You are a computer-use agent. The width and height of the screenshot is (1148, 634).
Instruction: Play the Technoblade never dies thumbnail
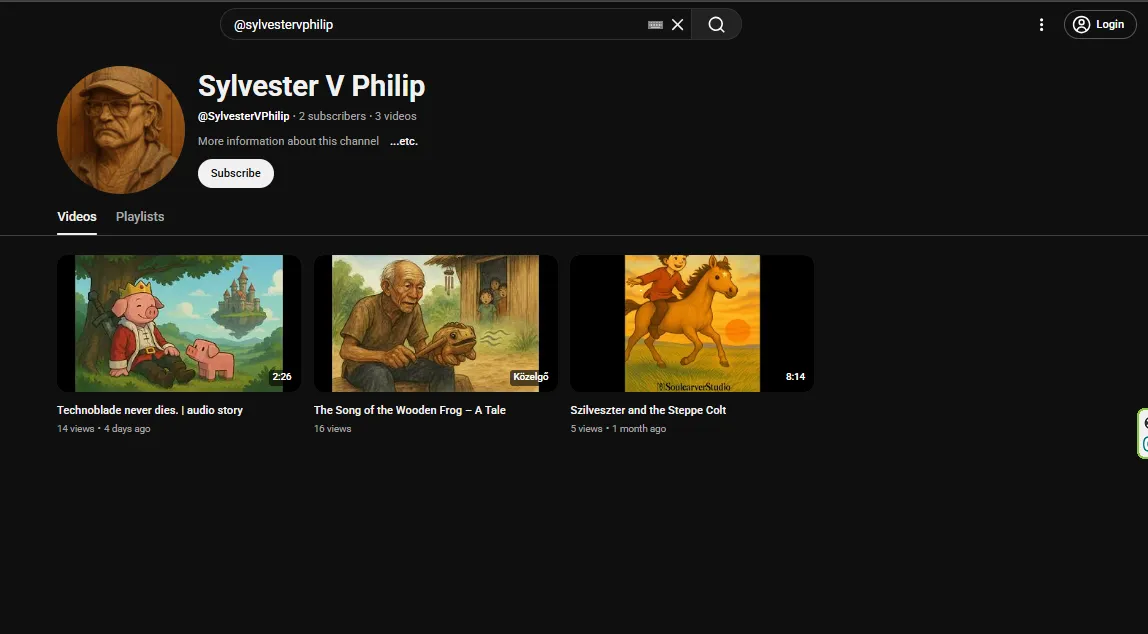[178, 323]
